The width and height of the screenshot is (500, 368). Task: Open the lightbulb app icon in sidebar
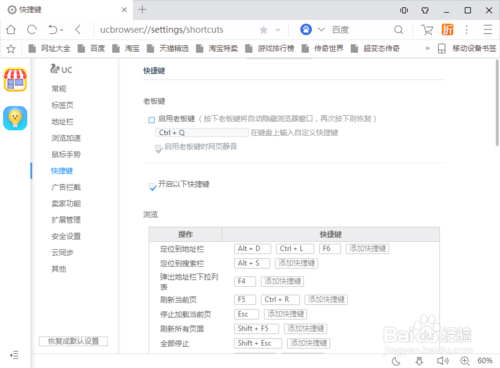point(15,118)
